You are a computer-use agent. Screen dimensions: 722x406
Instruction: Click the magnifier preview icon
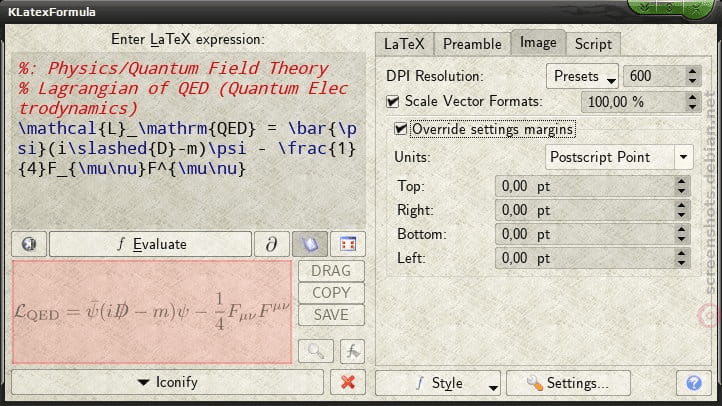point(316,351)
